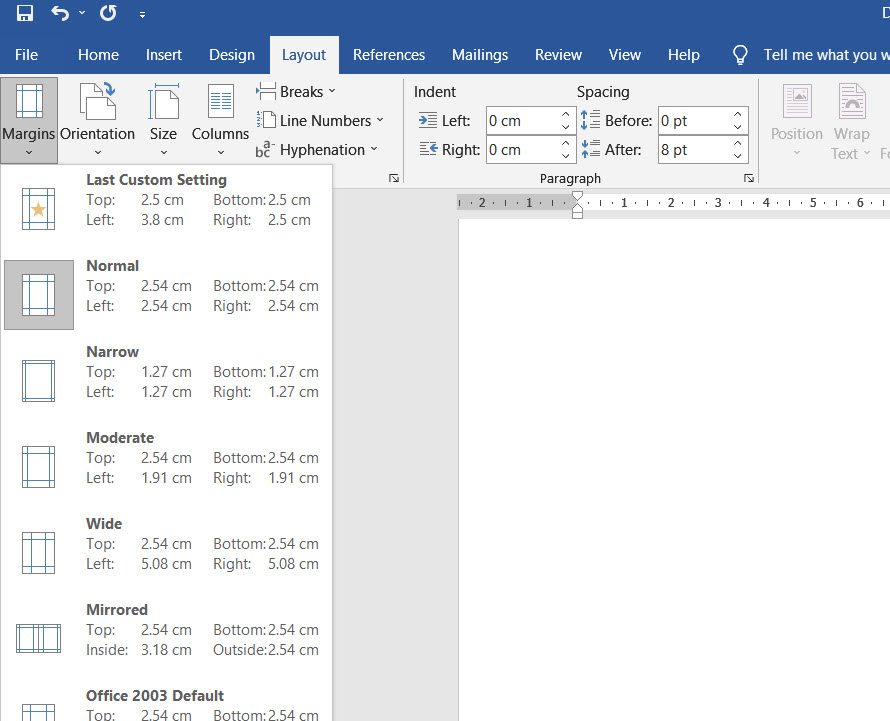Choose the Moderate margin preset
Image resolution: width=890 pixels, height=721 pixels.
point(166,466)
